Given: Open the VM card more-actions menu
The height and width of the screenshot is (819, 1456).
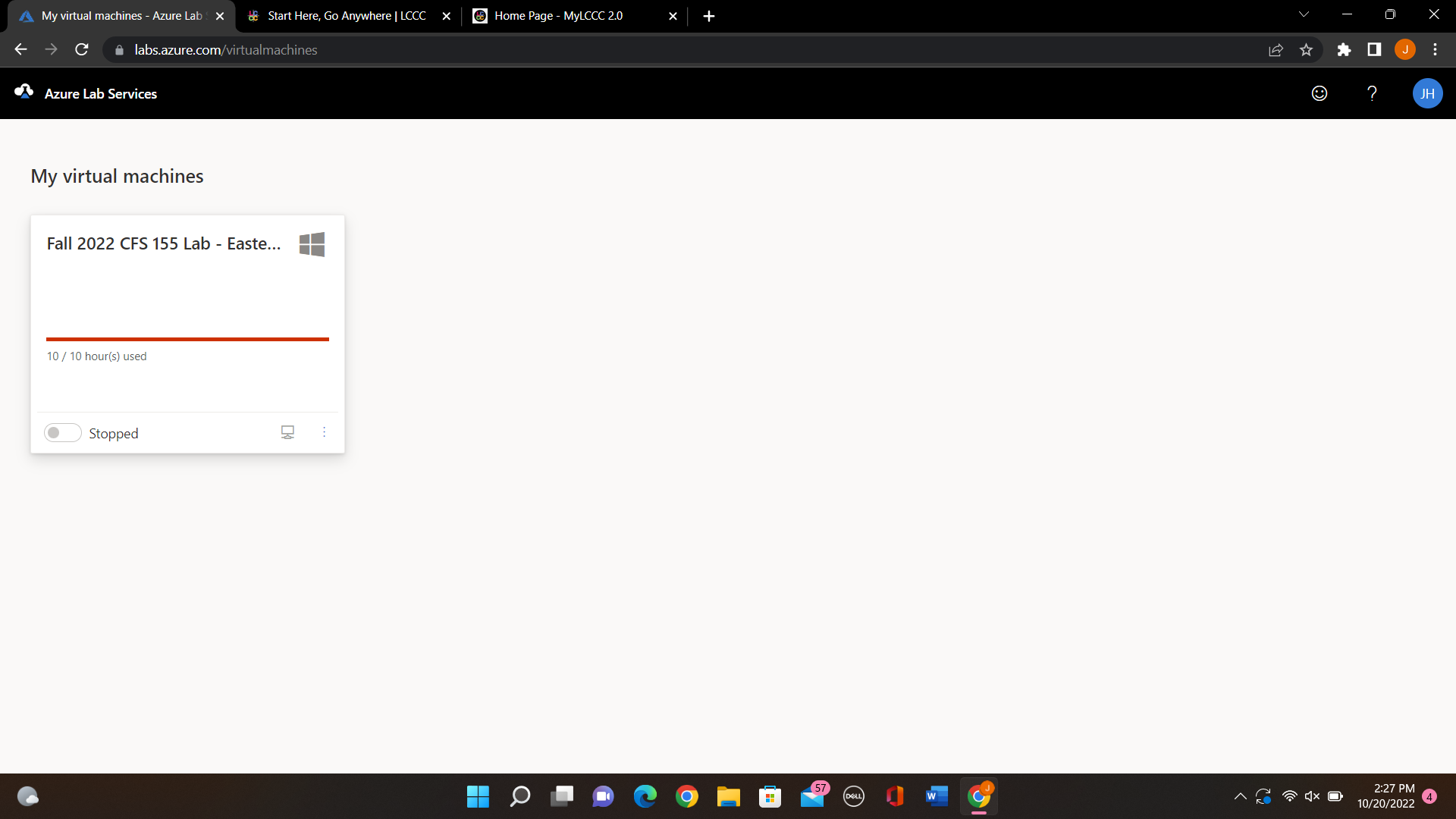Looking at the screenshot, I should (x=325, y=431).
